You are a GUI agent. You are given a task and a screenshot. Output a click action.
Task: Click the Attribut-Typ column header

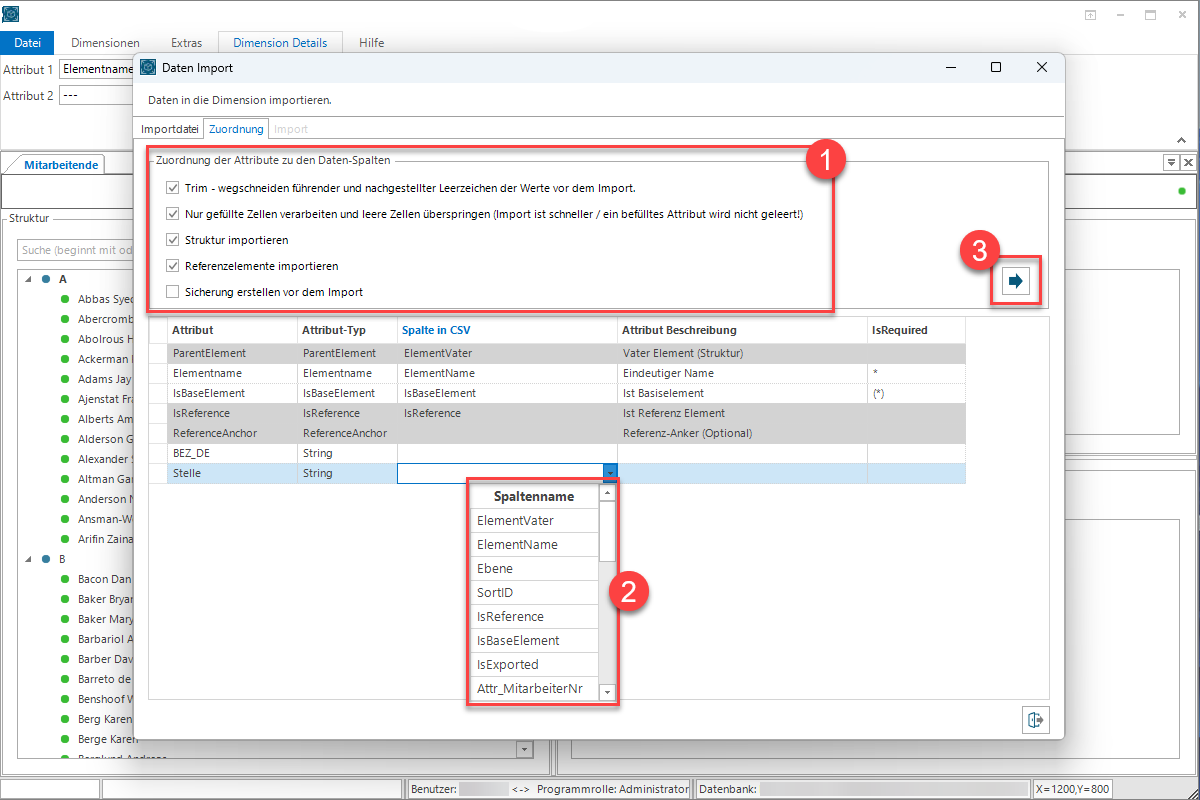click(x=347, y=330)
